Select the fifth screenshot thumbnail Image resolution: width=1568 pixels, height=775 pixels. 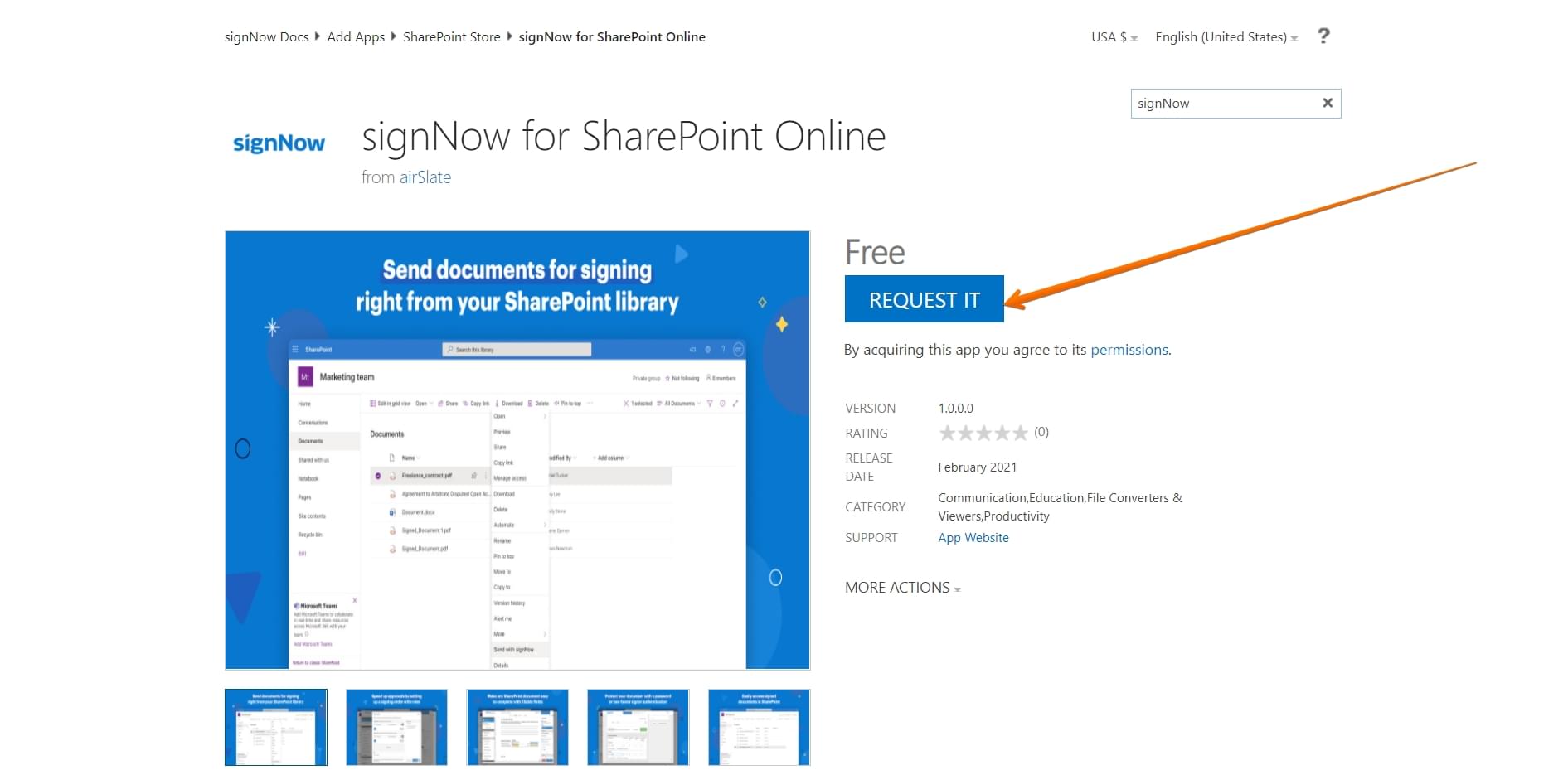pyautogui.click(x=759, y=727)
